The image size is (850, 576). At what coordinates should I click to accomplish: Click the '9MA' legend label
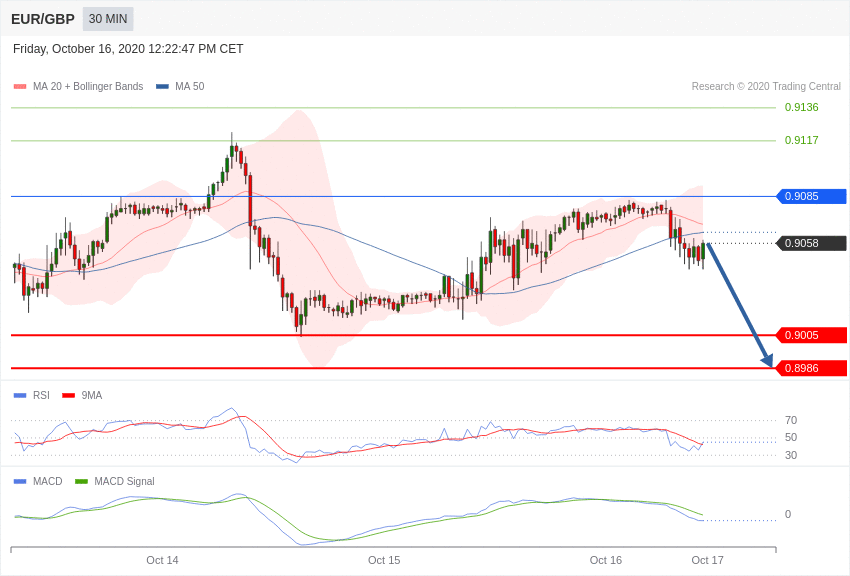(x=92, y=396)
